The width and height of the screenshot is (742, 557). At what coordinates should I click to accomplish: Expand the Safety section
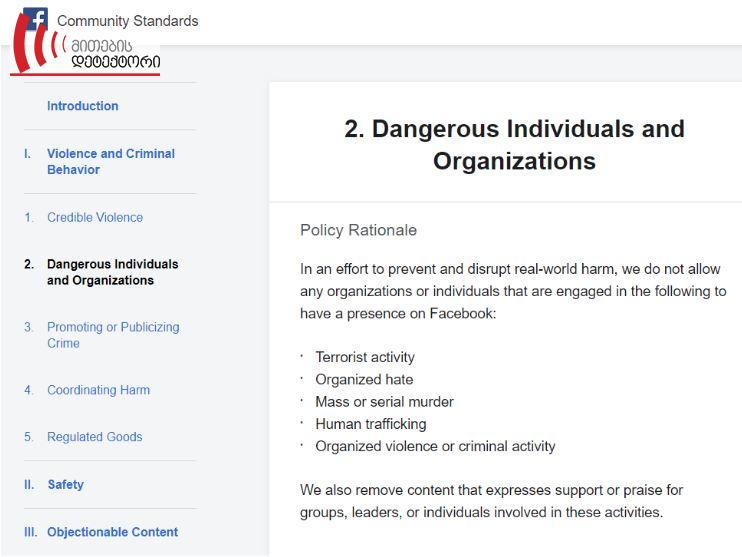click(x=65, y=484)
